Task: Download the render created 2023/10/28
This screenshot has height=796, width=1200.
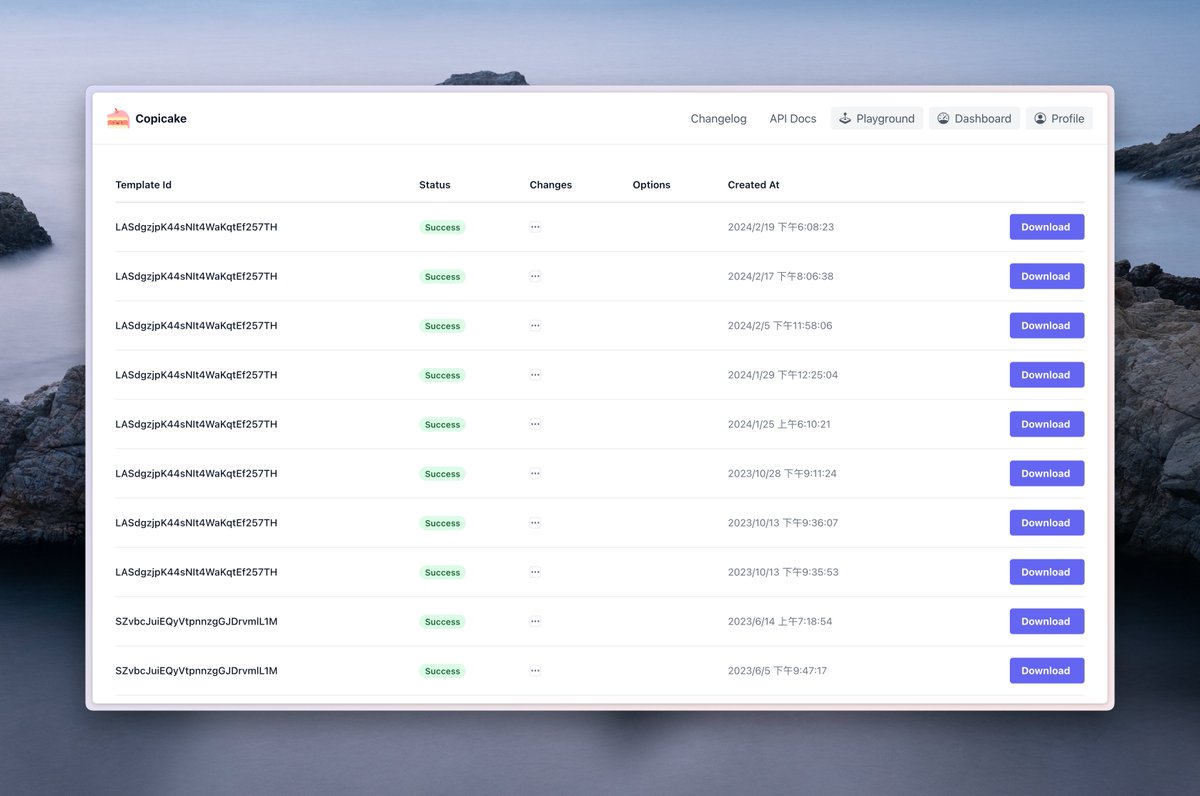Action: coord(1046,473)
